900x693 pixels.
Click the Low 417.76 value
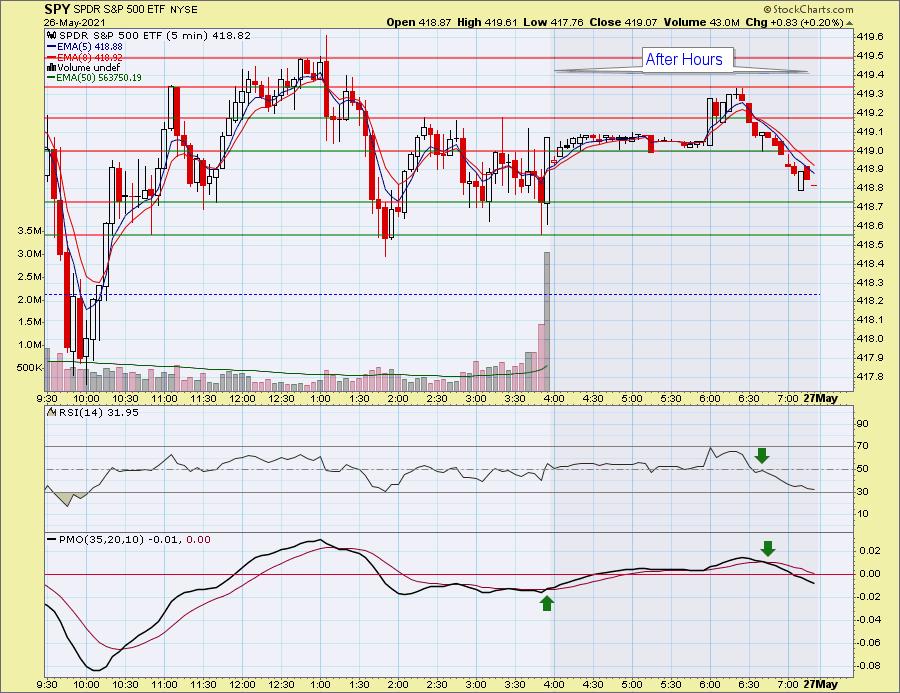point(553,22)
